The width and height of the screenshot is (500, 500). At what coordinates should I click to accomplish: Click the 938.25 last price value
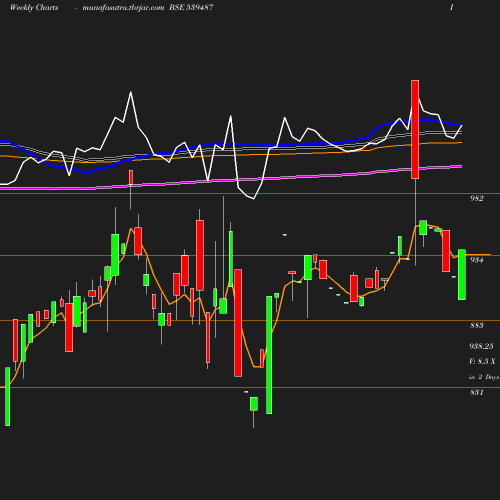[x=481, y=346]
